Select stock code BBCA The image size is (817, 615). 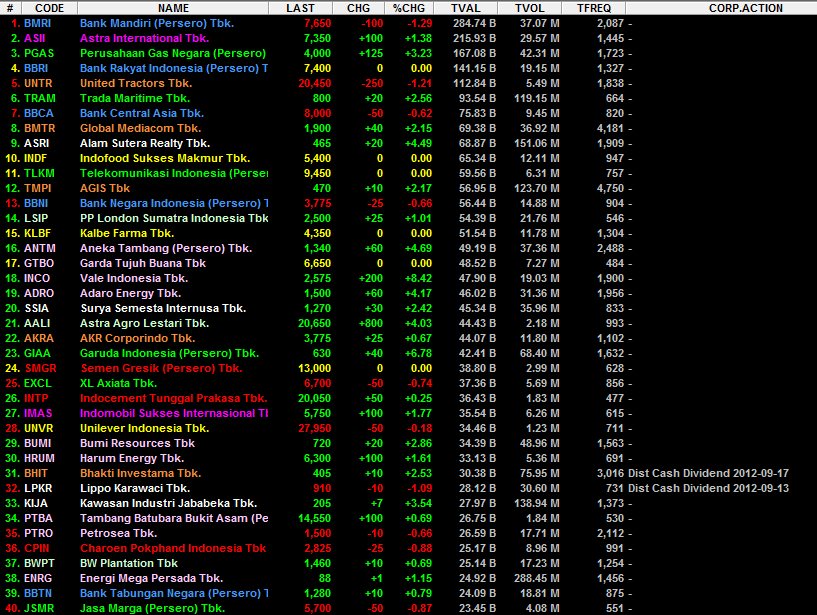pos(39,114)
